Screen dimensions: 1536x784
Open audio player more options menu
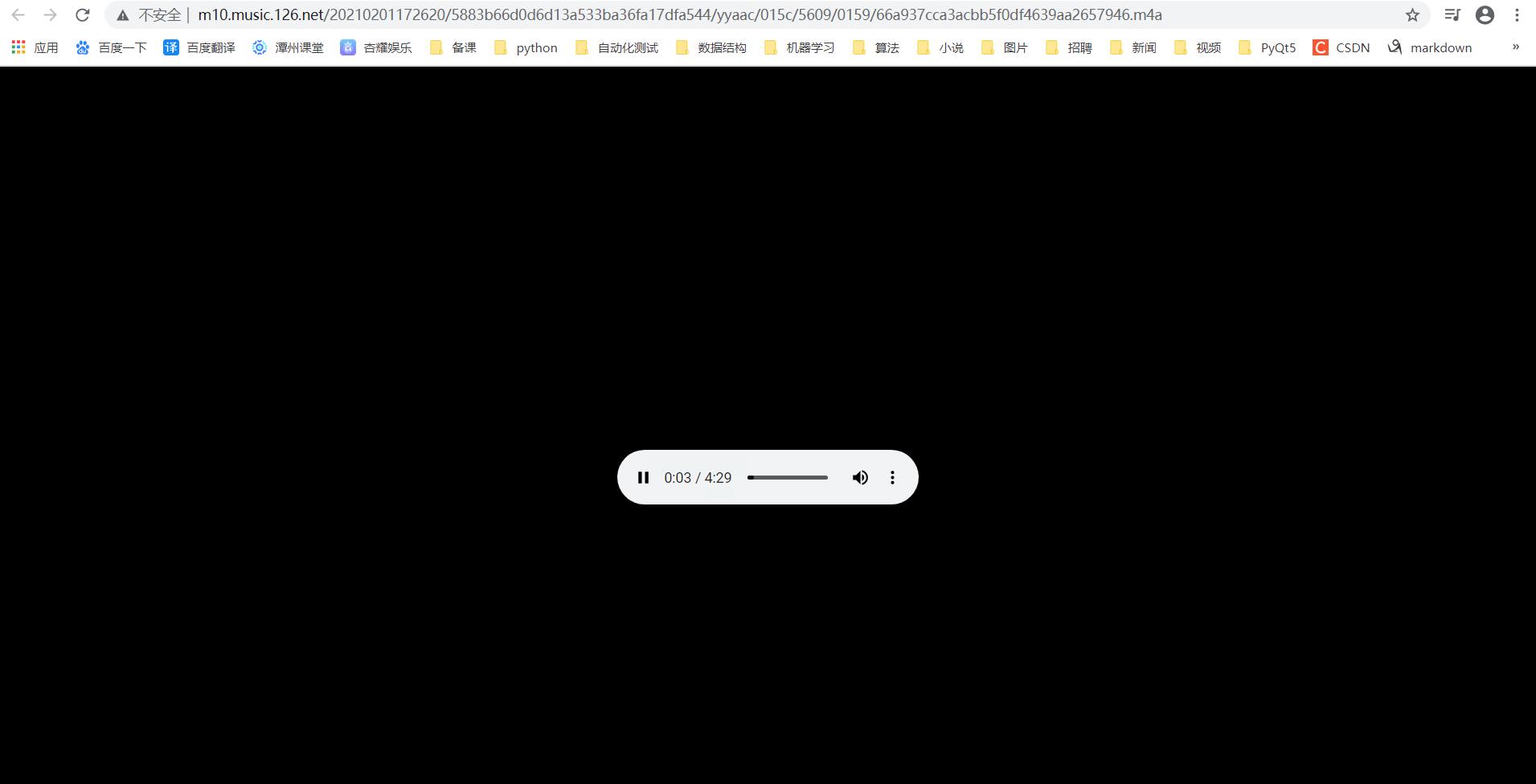point(892,477)
